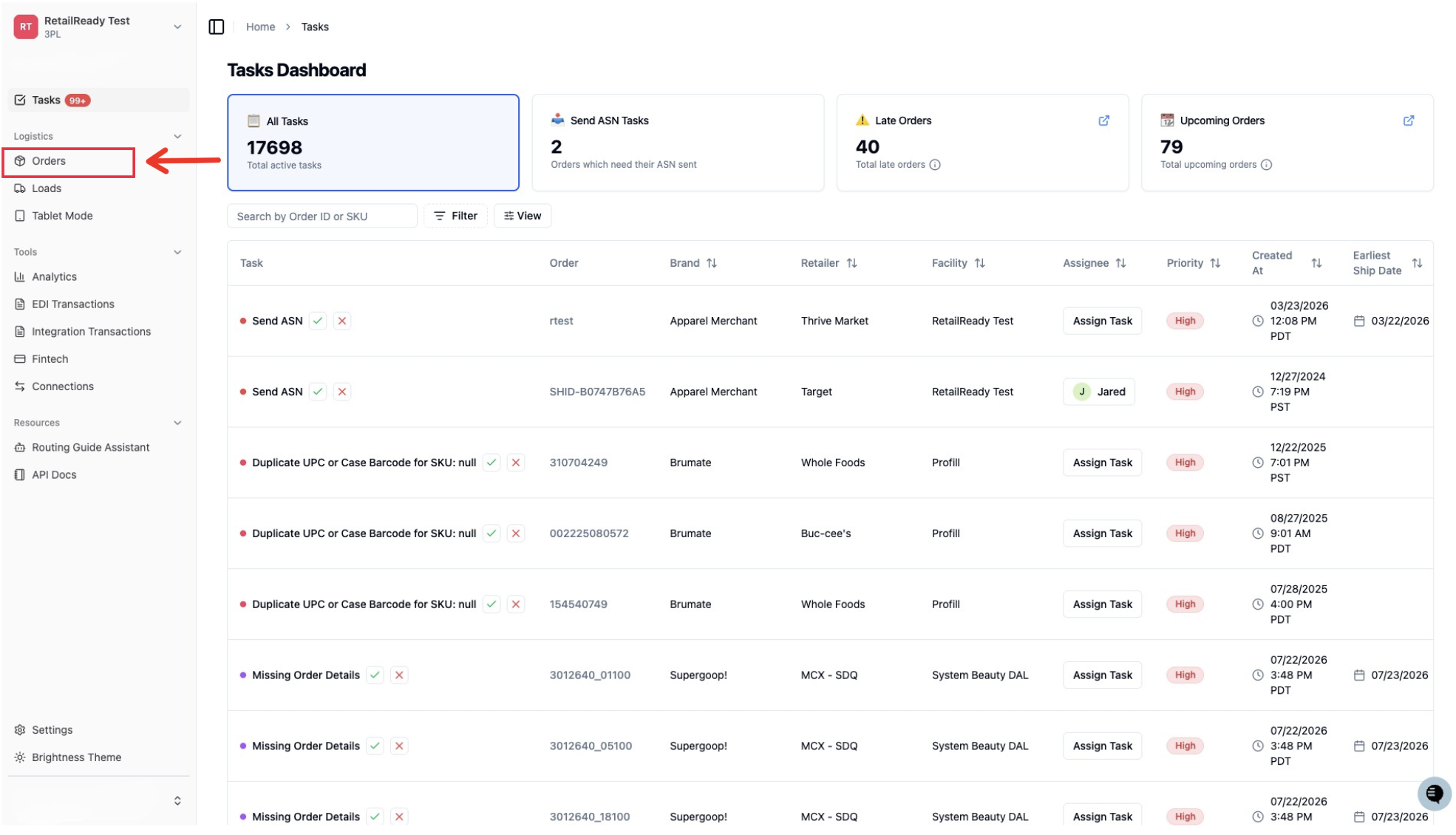Click info icon beside Total upcoming orders

tap(1266, 165)
